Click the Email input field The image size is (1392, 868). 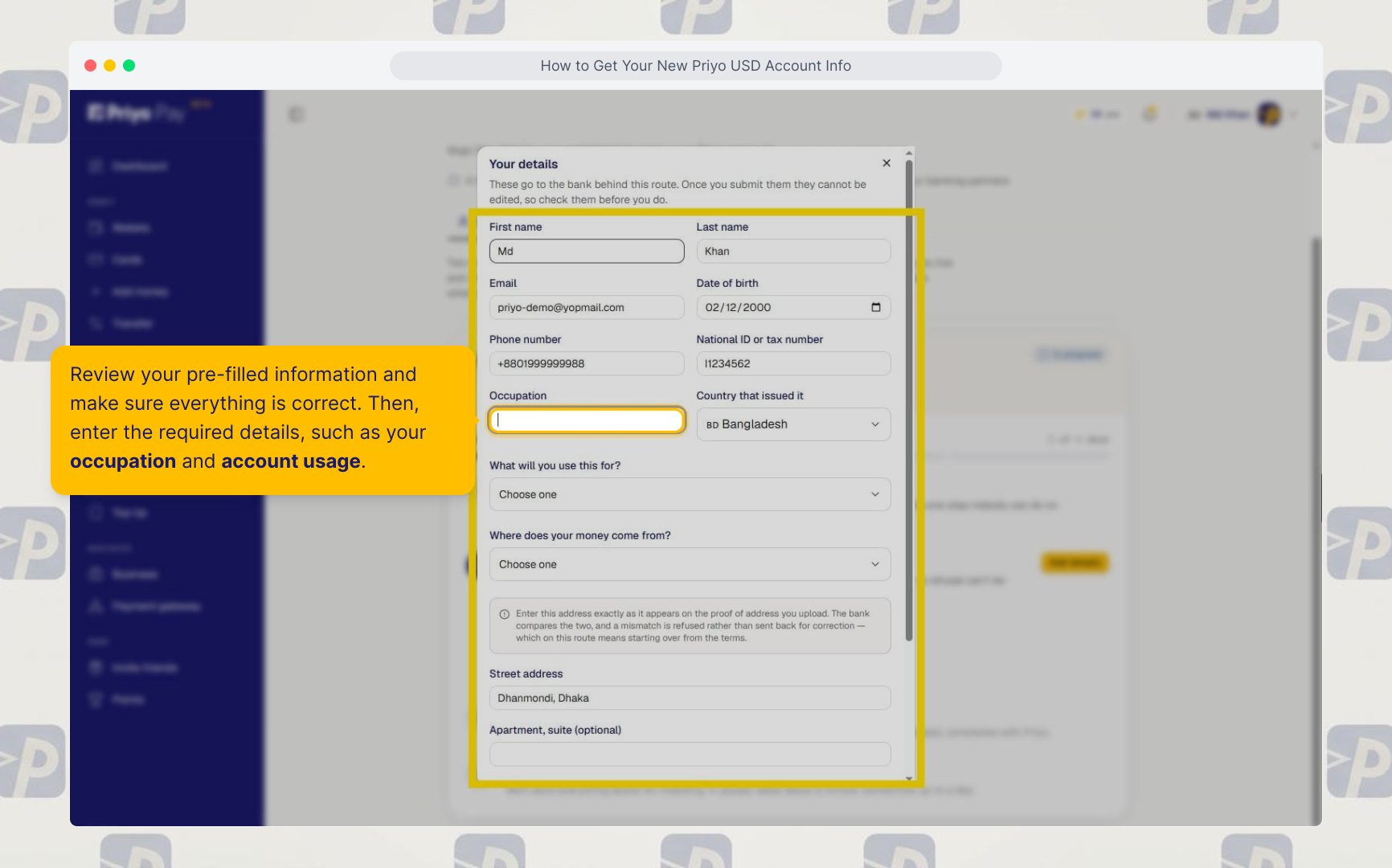pos(587,307)
